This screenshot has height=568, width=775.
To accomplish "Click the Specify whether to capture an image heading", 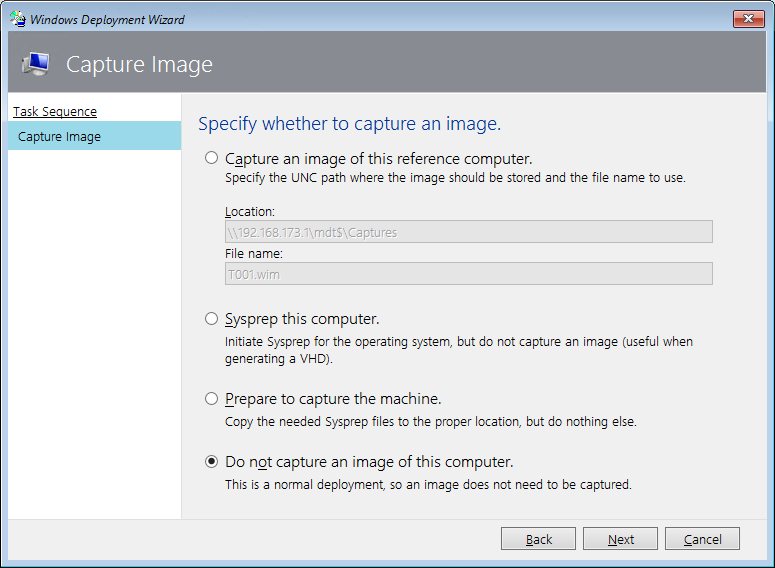I will 349,124.
